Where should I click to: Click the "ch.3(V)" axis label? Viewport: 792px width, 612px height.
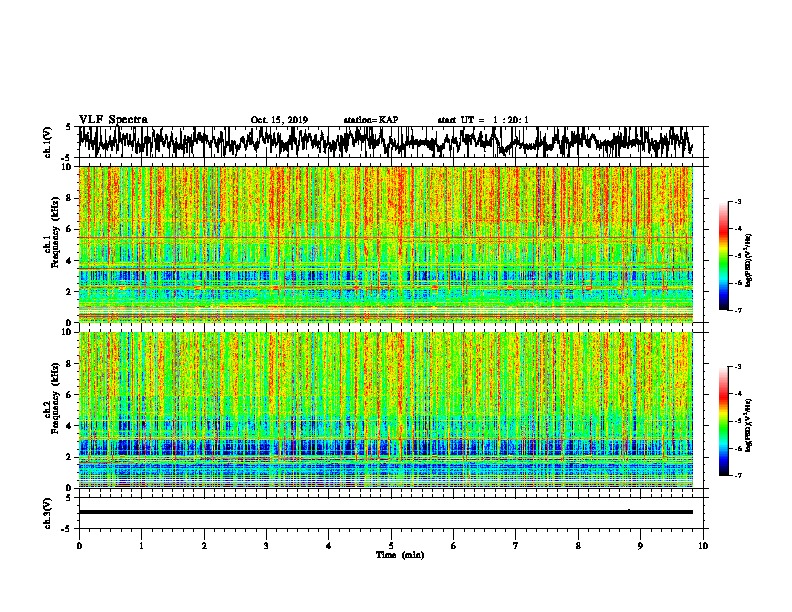pyautogui.click(x=48, y=513)
